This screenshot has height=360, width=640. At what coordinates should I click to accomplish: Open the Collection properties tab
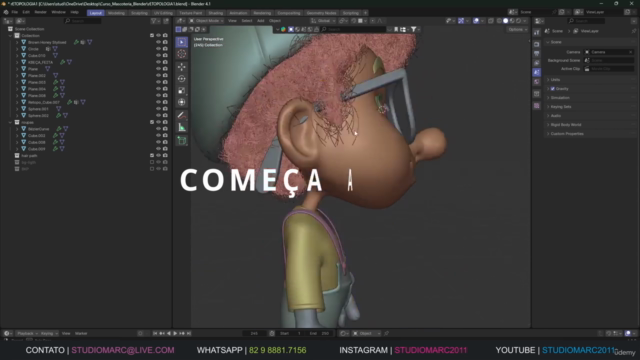tap(537, 94)
